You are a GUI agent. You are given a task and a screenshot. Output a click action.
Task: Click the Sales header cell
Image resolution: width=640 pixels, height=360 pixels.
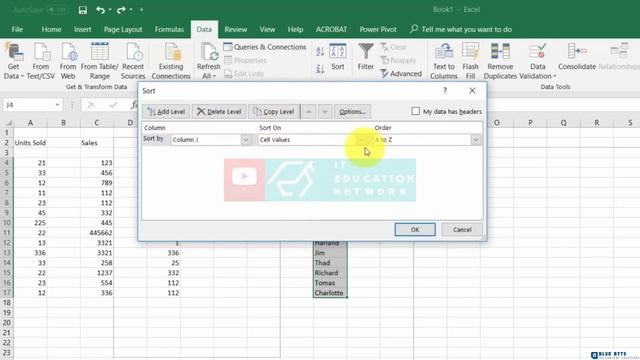pos(97,143)
